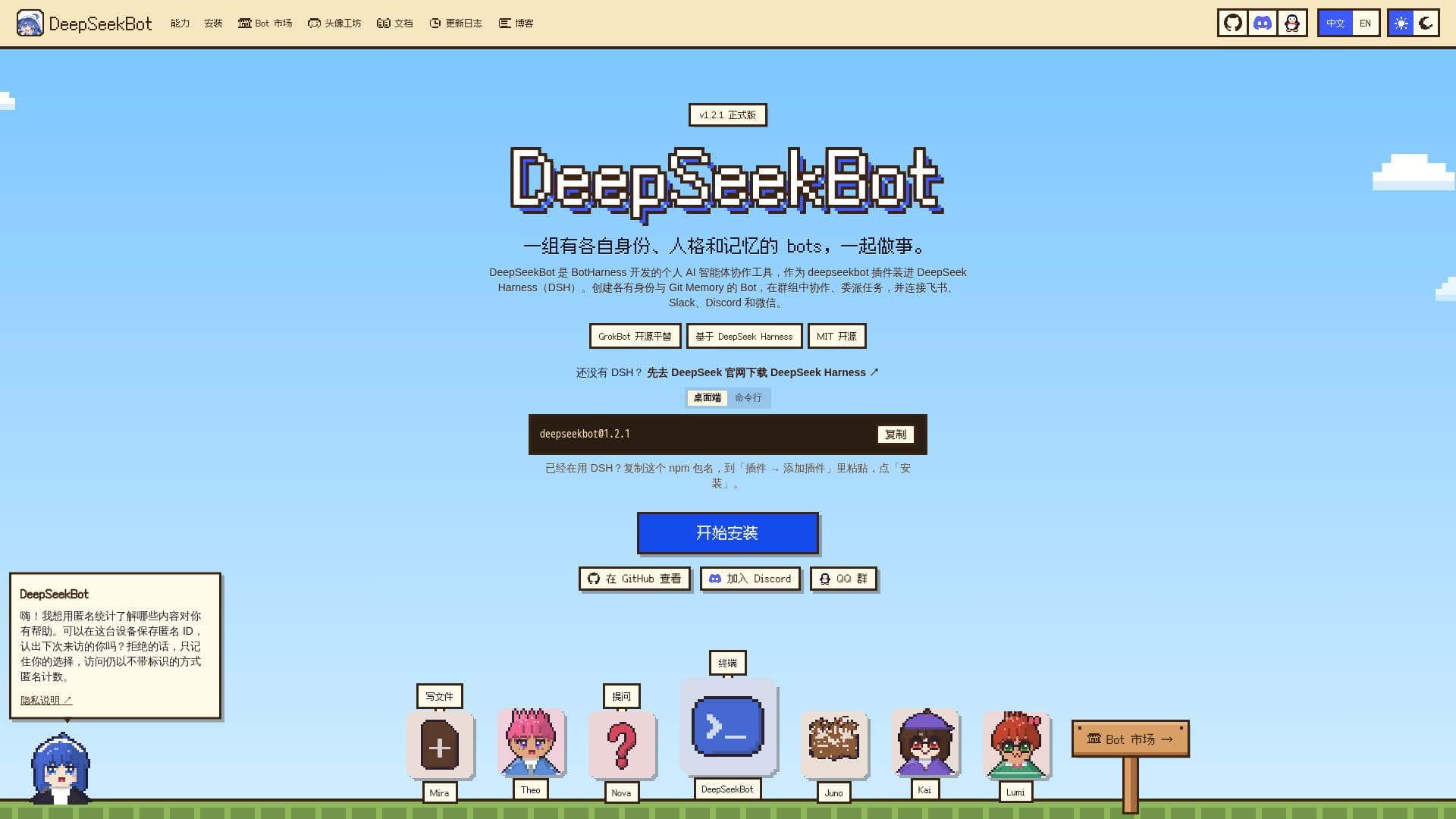Select the DeepSeekBot terminal avatar
This screenshot has height=819, width=1456.
[728, 727]
